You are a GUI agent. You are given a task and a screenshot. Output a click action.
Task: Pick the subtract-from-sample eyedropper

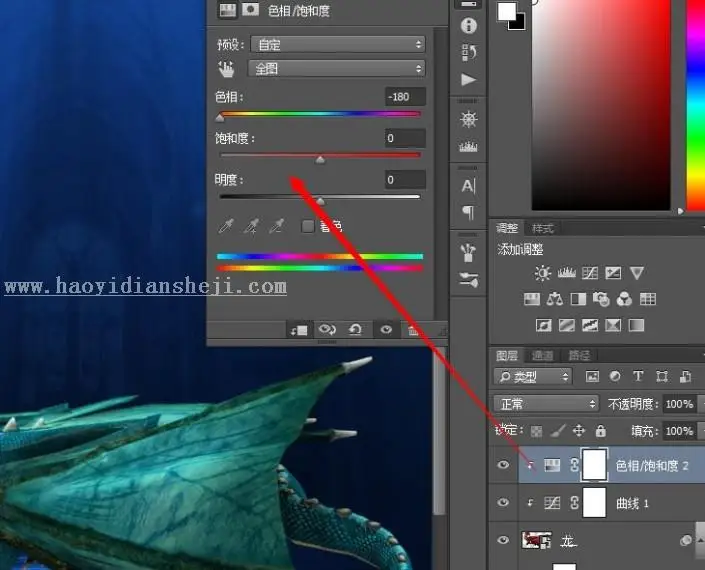[x=277, y=226]
